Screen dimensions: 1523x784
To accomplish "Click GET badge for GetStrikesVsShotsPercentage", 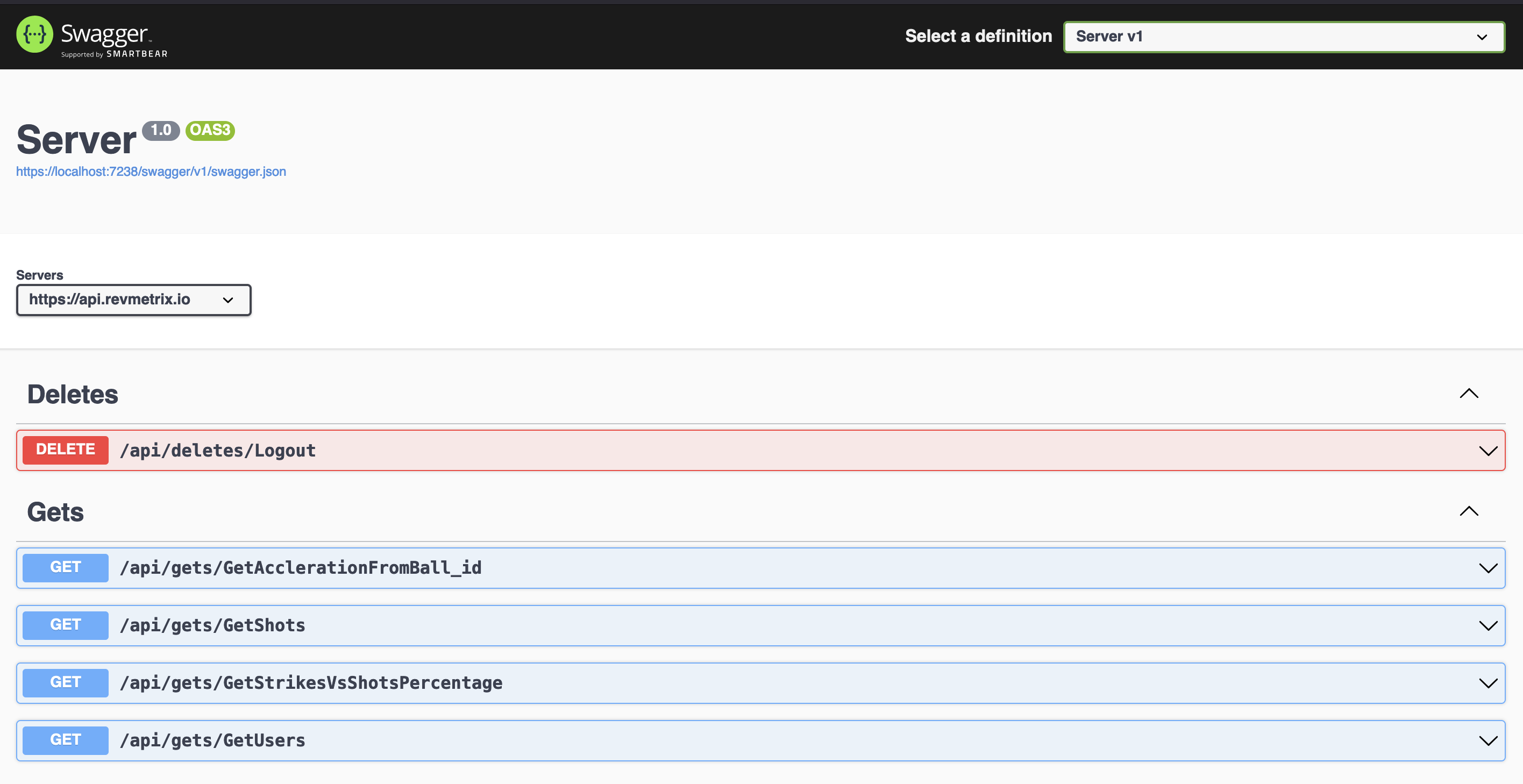I will 66,683.
